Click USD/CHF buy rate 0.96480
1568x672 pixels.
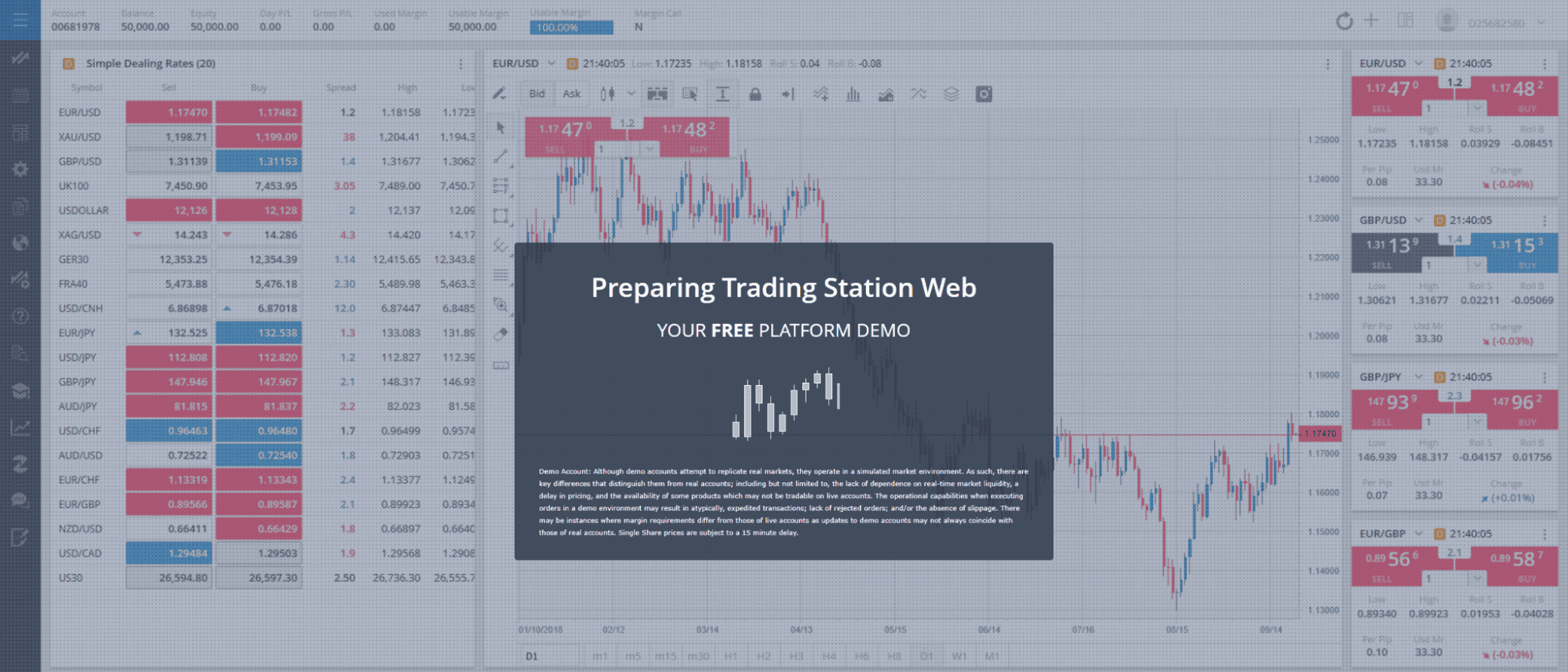258,430
